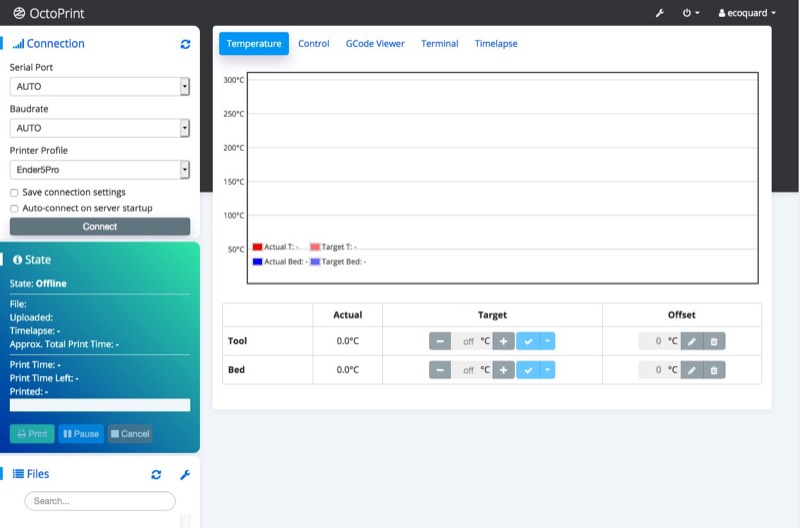Open the Serial Port dropdown
The image size is (800, 528).
pos(99,87)
